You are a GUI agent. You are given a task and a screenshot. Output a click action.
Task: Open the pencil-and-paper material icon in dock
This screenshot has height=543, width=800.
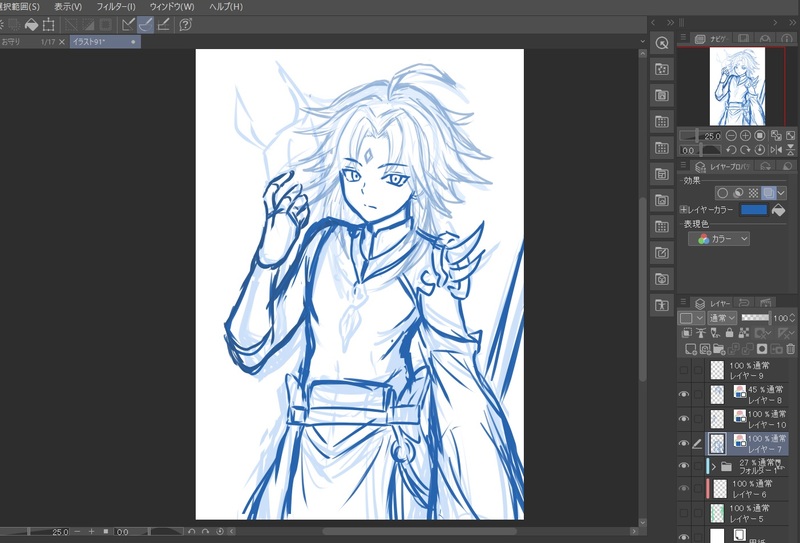(662, 253)
